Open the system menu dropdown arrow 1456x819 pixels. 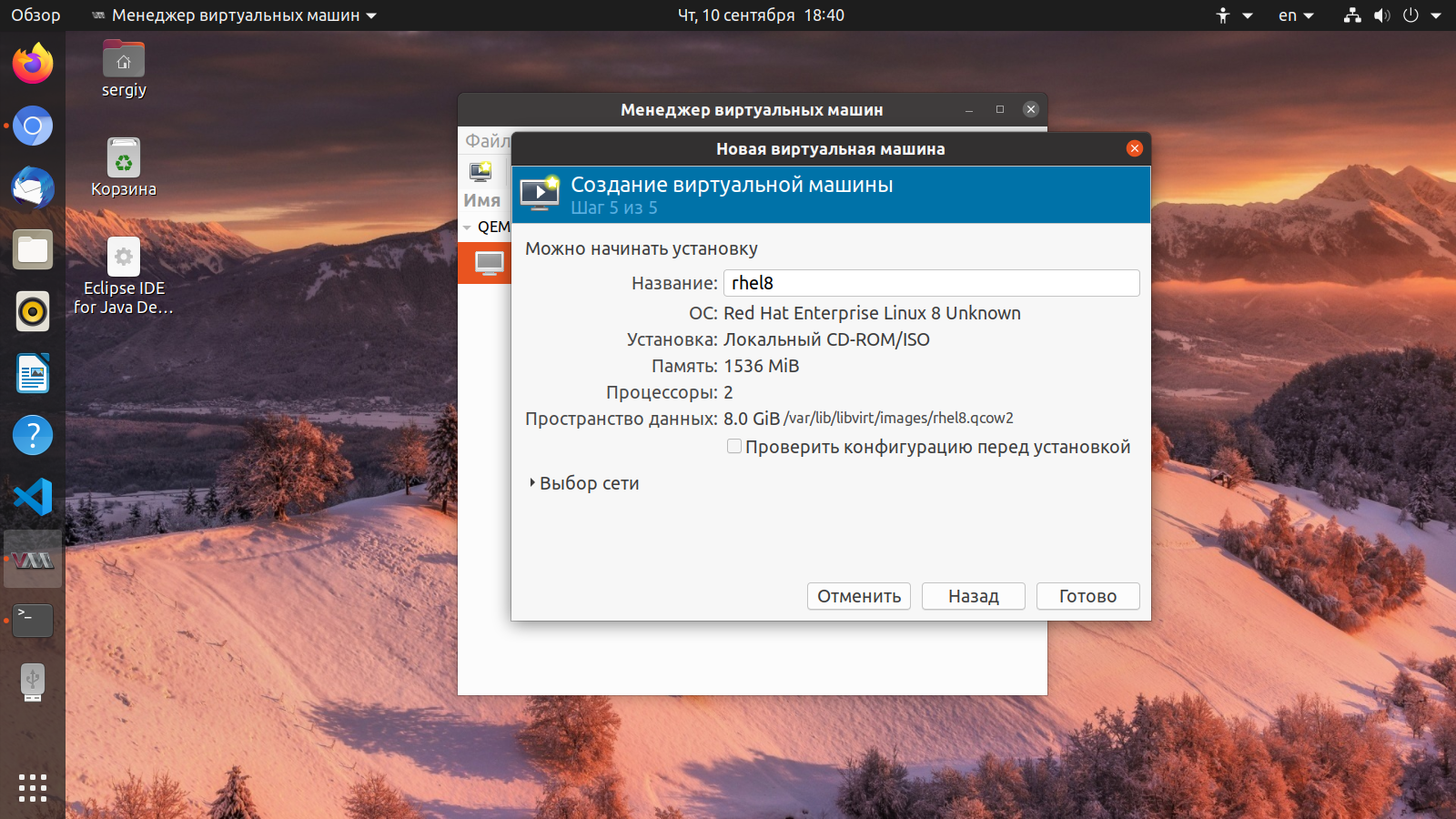click(x=1436, y=15)
